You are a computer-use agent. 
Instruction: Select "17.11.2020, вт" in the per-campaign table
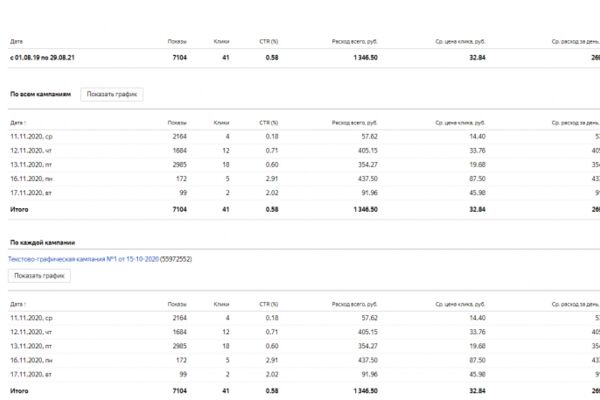pyautogui.click(x=31, y=374)
